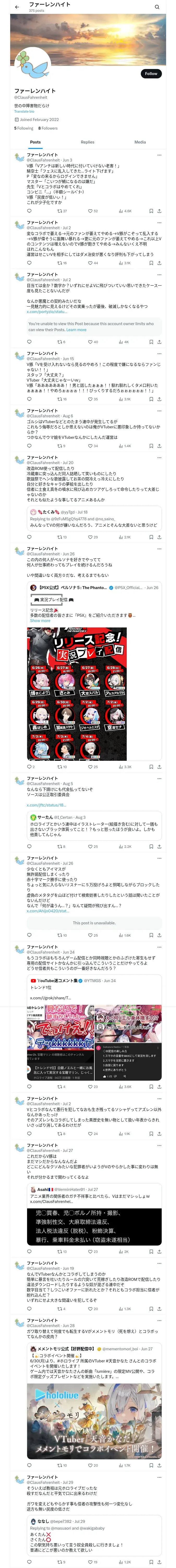
Task: Share the Jun 3 post
Action: (160, 211)
